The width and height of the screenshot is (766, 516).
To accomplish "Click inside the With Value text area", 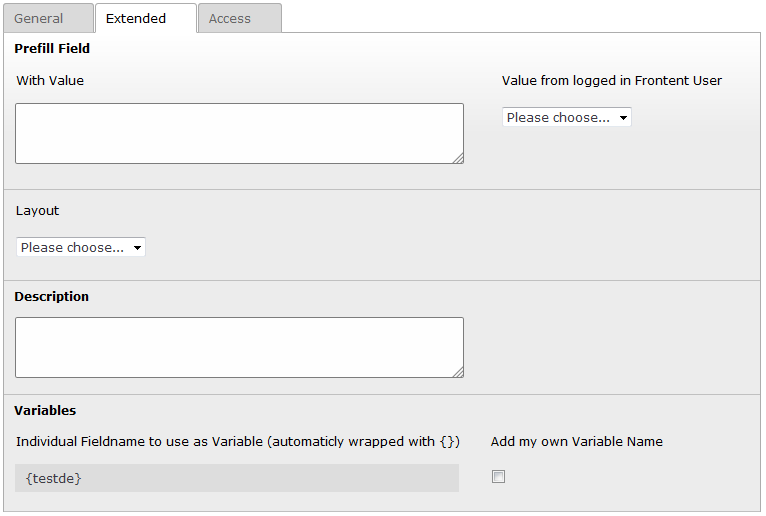I will 239,133.
